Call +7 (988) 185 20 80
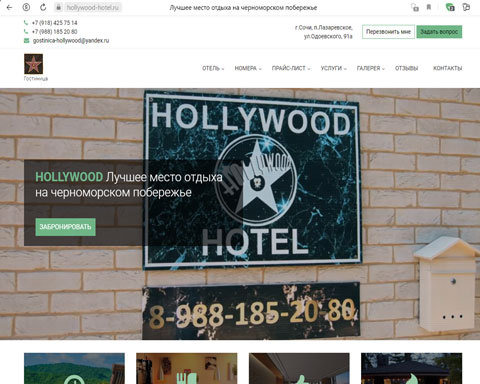 [54, 32]
